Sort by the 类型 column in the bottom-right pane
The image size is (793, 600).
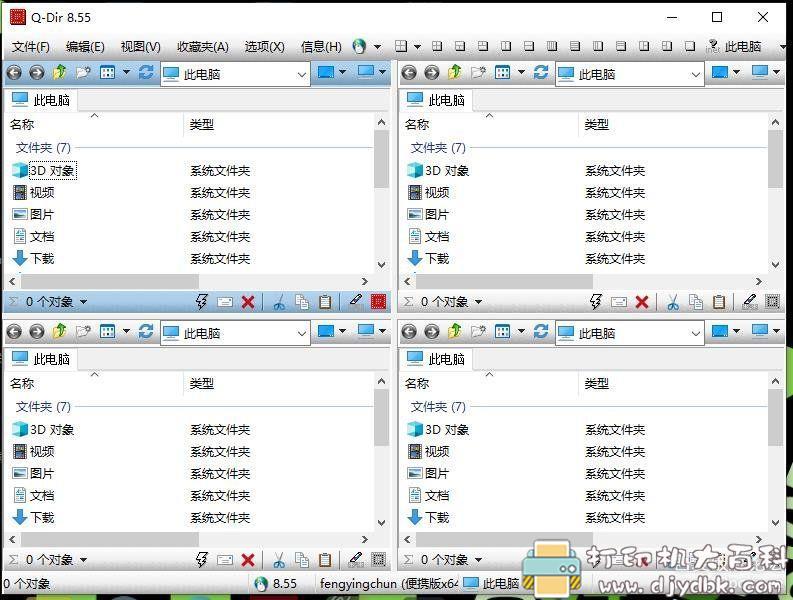pyautogui.click(x=596, y=383)
